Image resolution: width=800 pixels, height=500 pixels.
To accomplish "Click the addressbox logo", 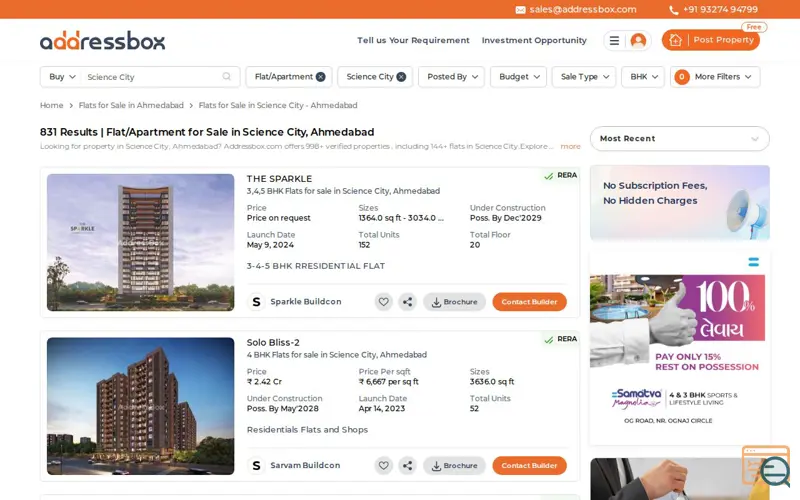I will pos(103,41).
